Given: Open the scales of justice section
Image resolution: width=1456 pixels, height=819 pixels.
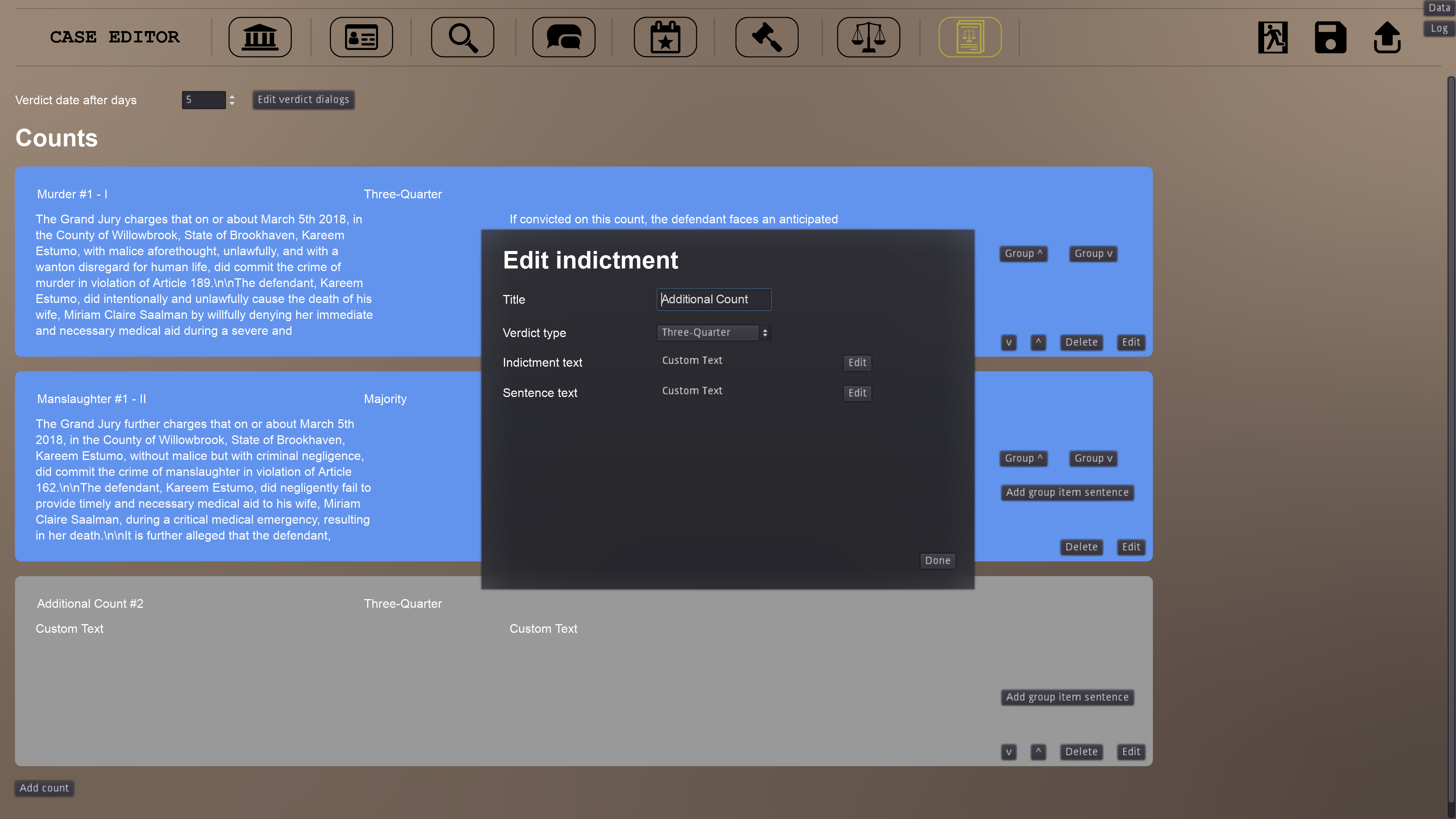Looking at the screenshot, I should coord(868,37).
